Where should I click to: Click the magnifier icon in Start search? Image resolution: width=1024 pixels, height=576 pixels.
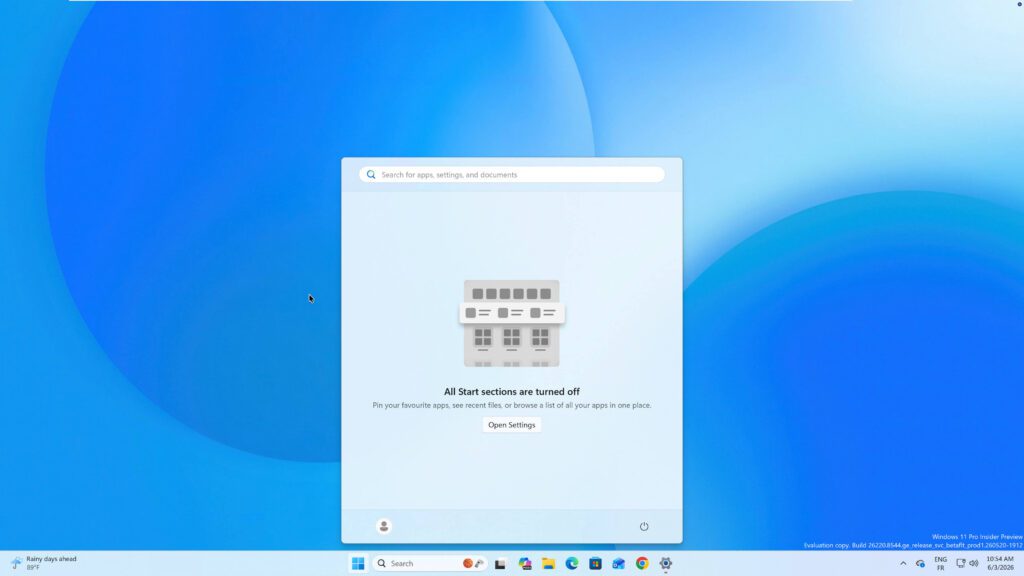[371, 174]
